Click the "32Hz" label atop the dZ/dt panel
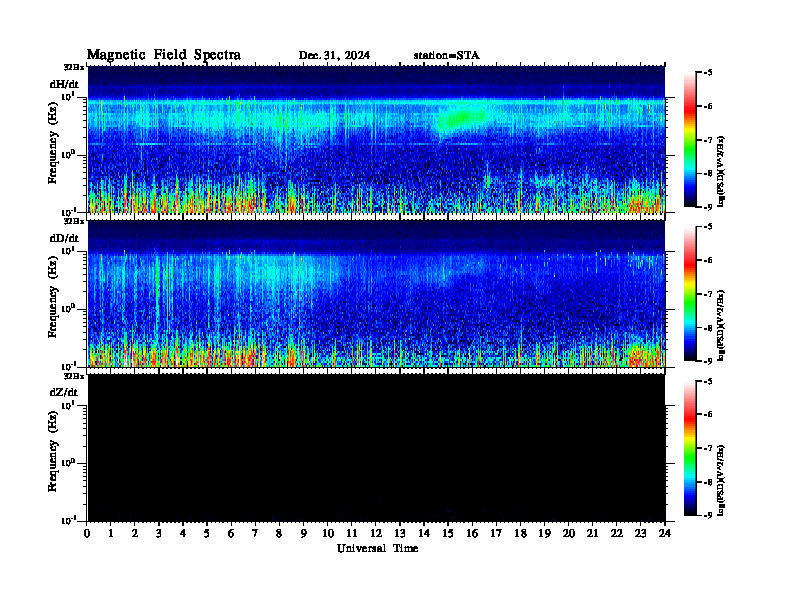 click(x=73, y=376)
